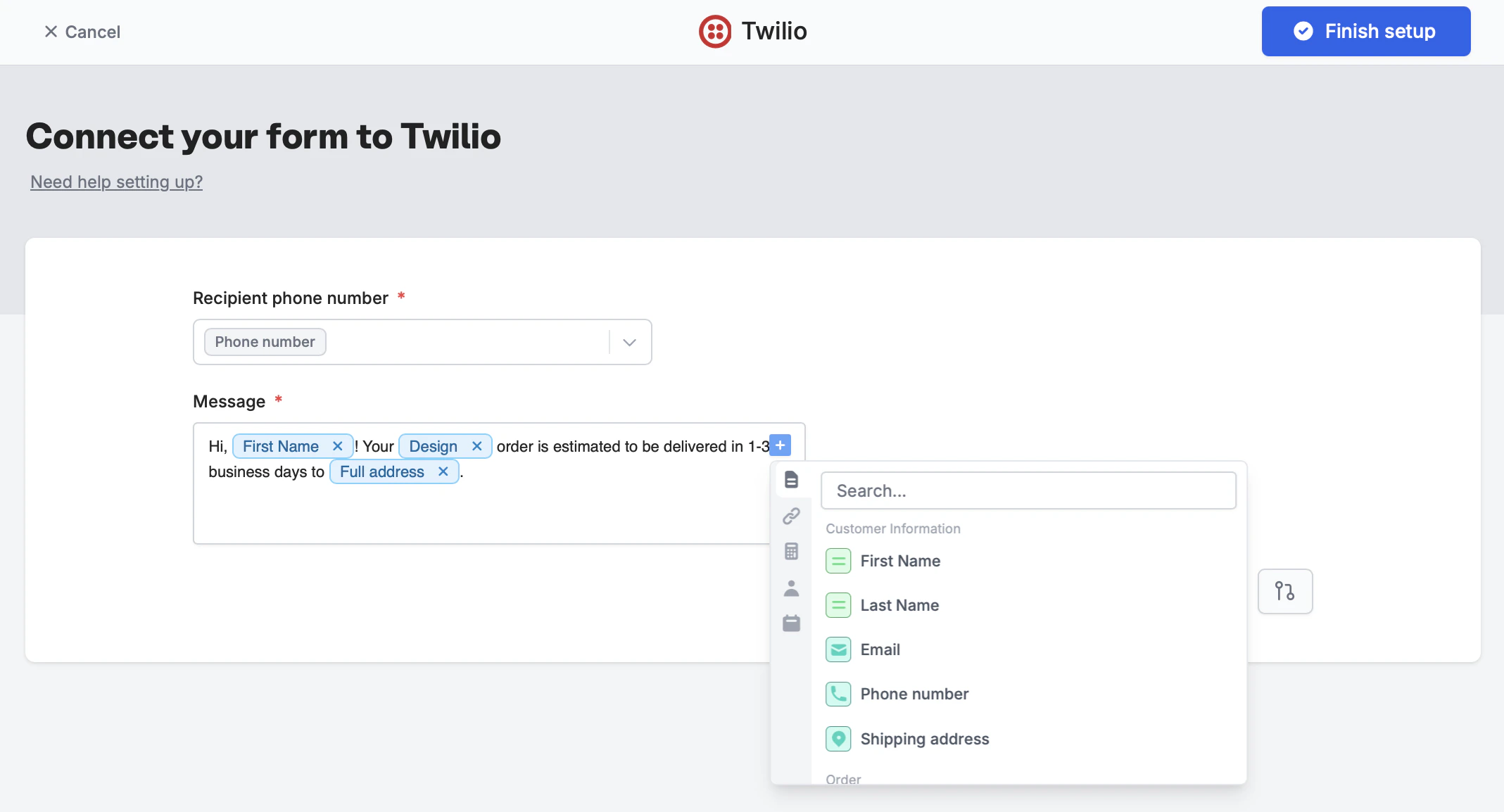The width and height of the screenshot is (1504, 812).
Task: Choose Email from the variable list
Action: 880,649
